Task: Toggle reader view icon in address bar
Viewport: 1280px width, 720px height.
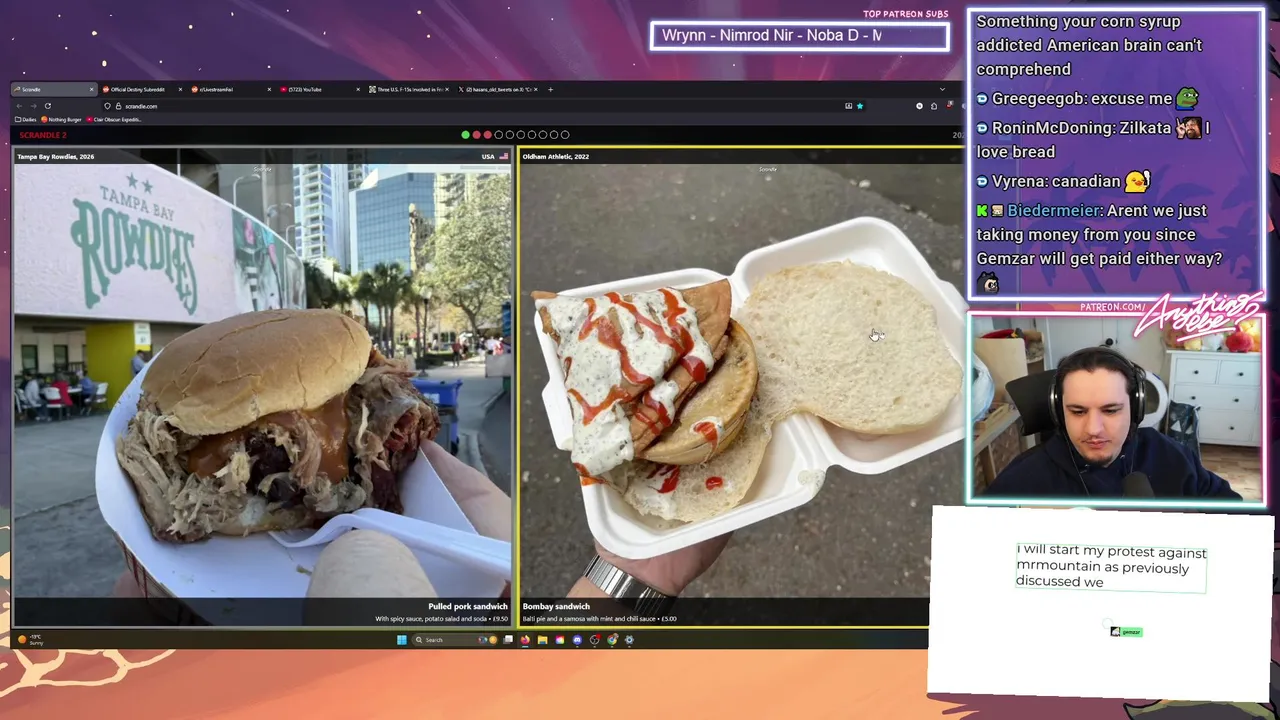Action: pos(848,105)
